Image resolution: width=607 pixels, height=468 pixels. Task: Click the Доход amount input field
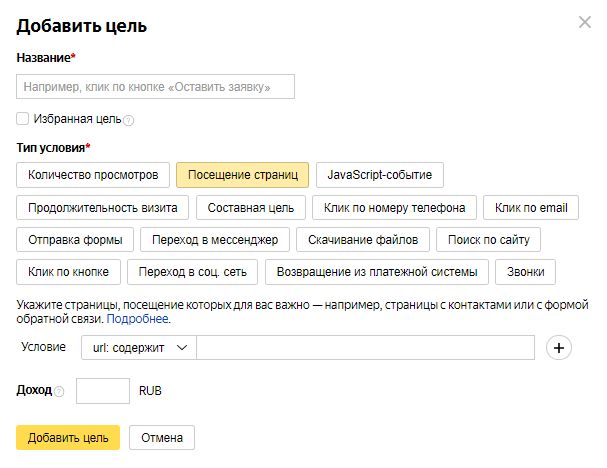[x=103, y=391]
